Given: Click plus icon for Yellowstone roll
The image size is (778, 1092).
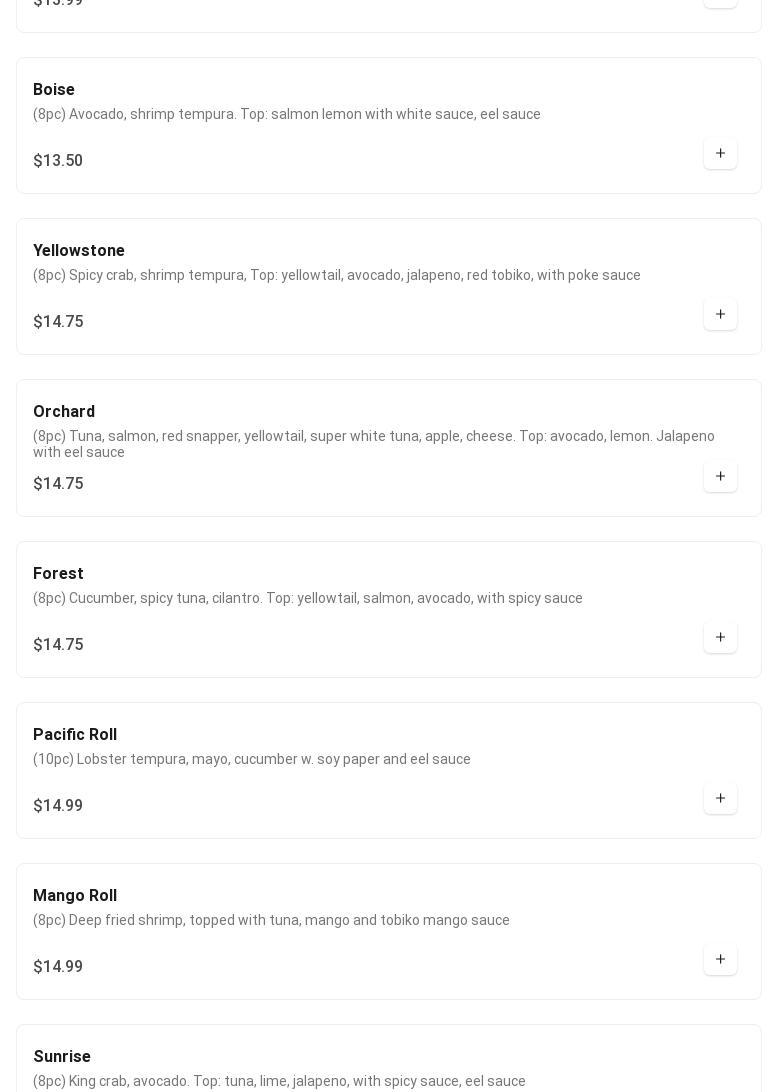Looking at the screenshot, I should [720, 315].
